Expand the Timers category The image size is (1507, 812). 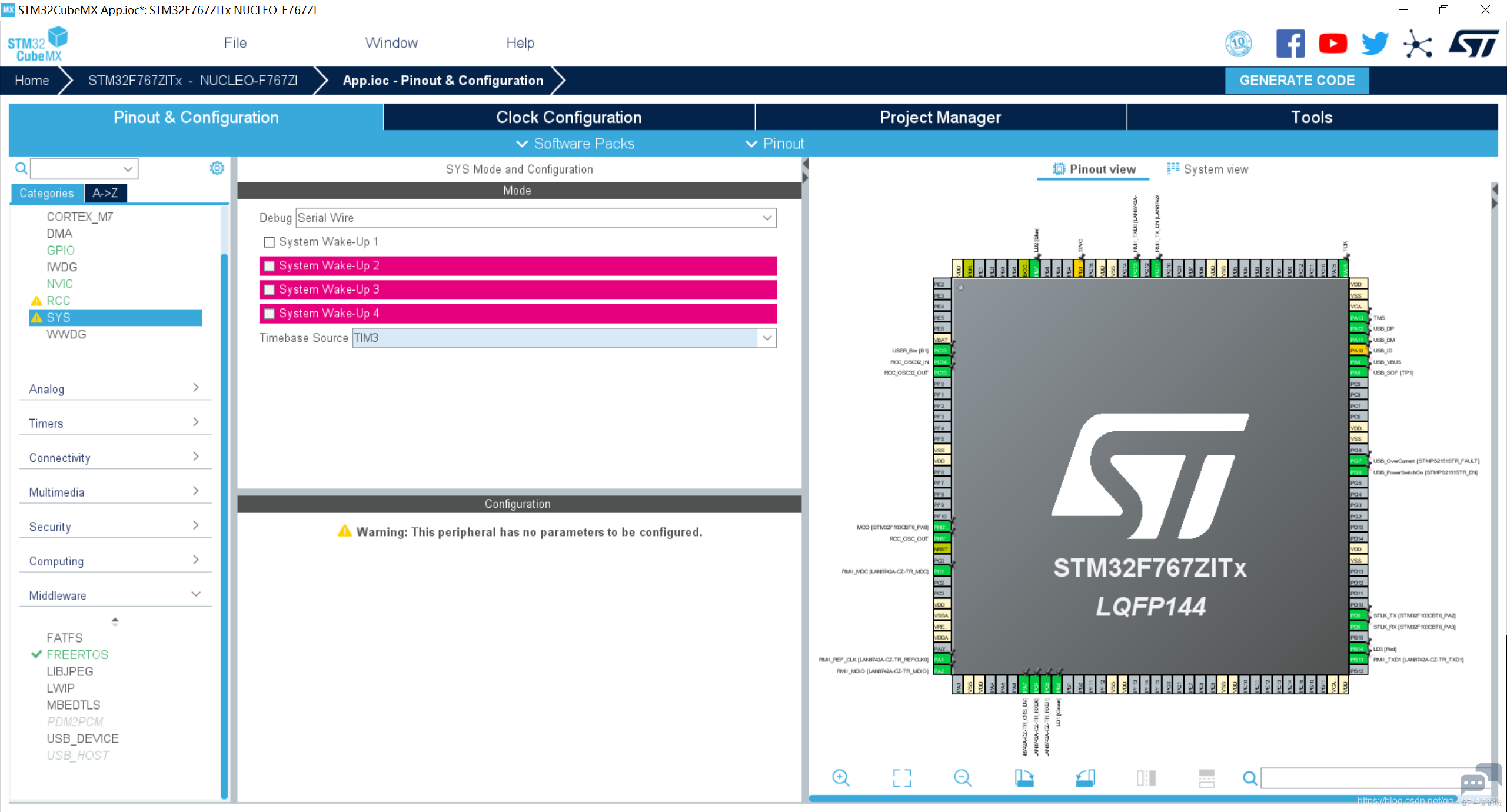tap(115, 423)
